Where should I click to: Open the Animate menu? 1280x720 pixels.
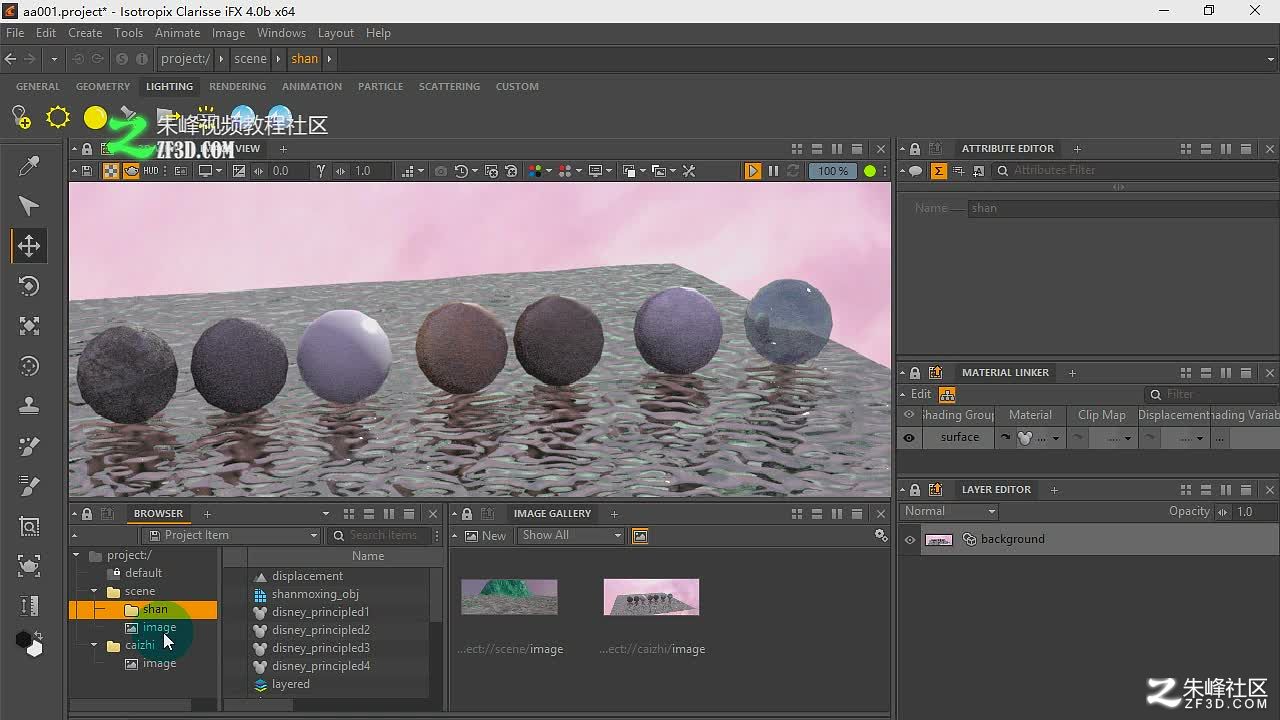(x=177, y=33)
